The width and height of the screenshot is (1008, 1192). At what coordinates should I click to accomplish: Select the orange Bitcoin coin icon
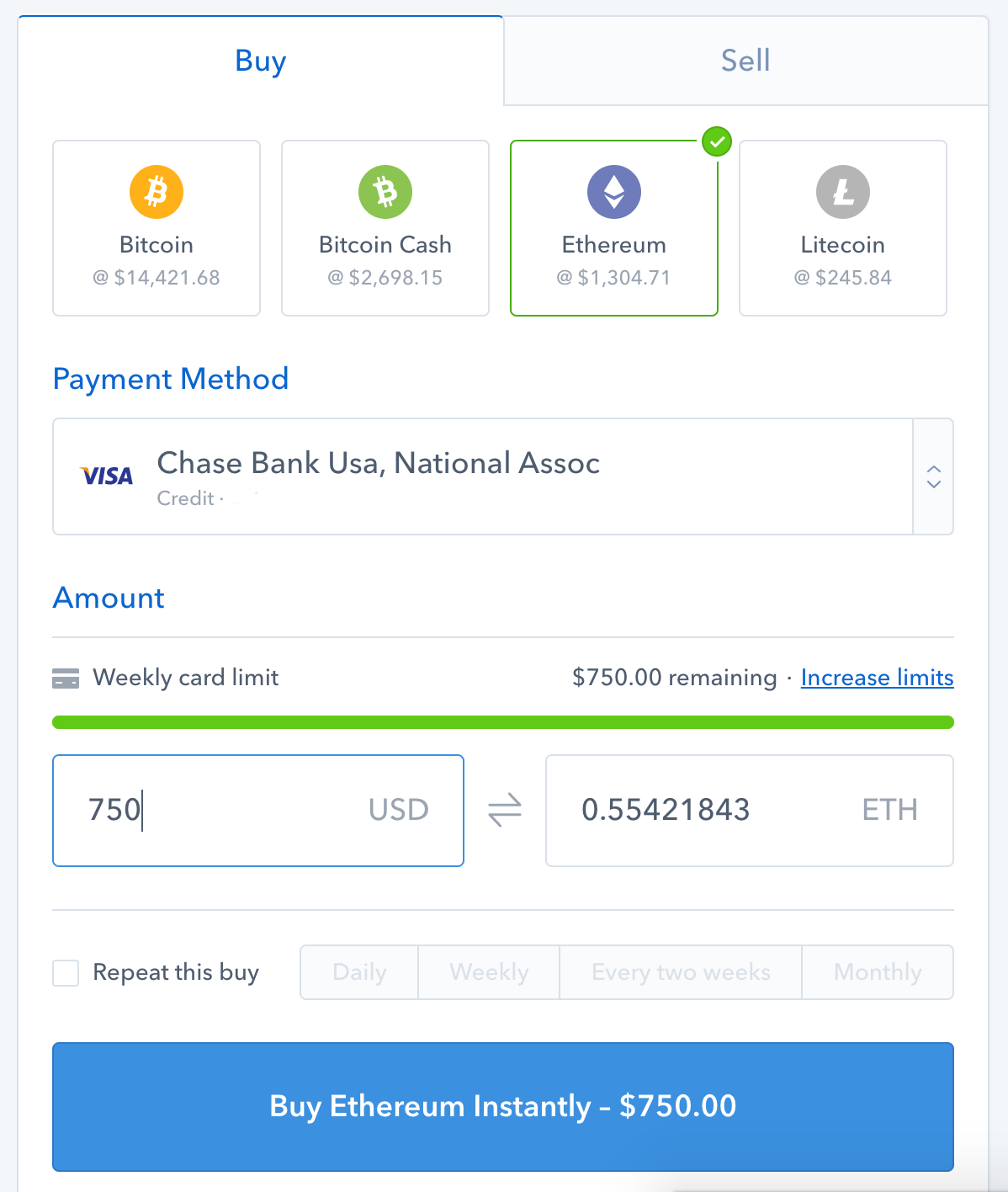(x=157, y=191)
